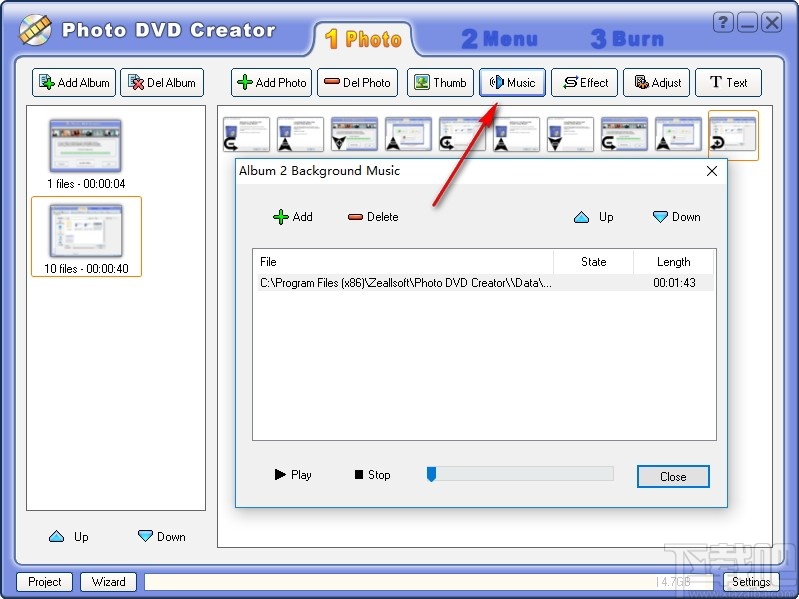The image size is (799, 599).
Task: Click the Photo DVD Creator disc logo
Action: (x=35, y=30)
